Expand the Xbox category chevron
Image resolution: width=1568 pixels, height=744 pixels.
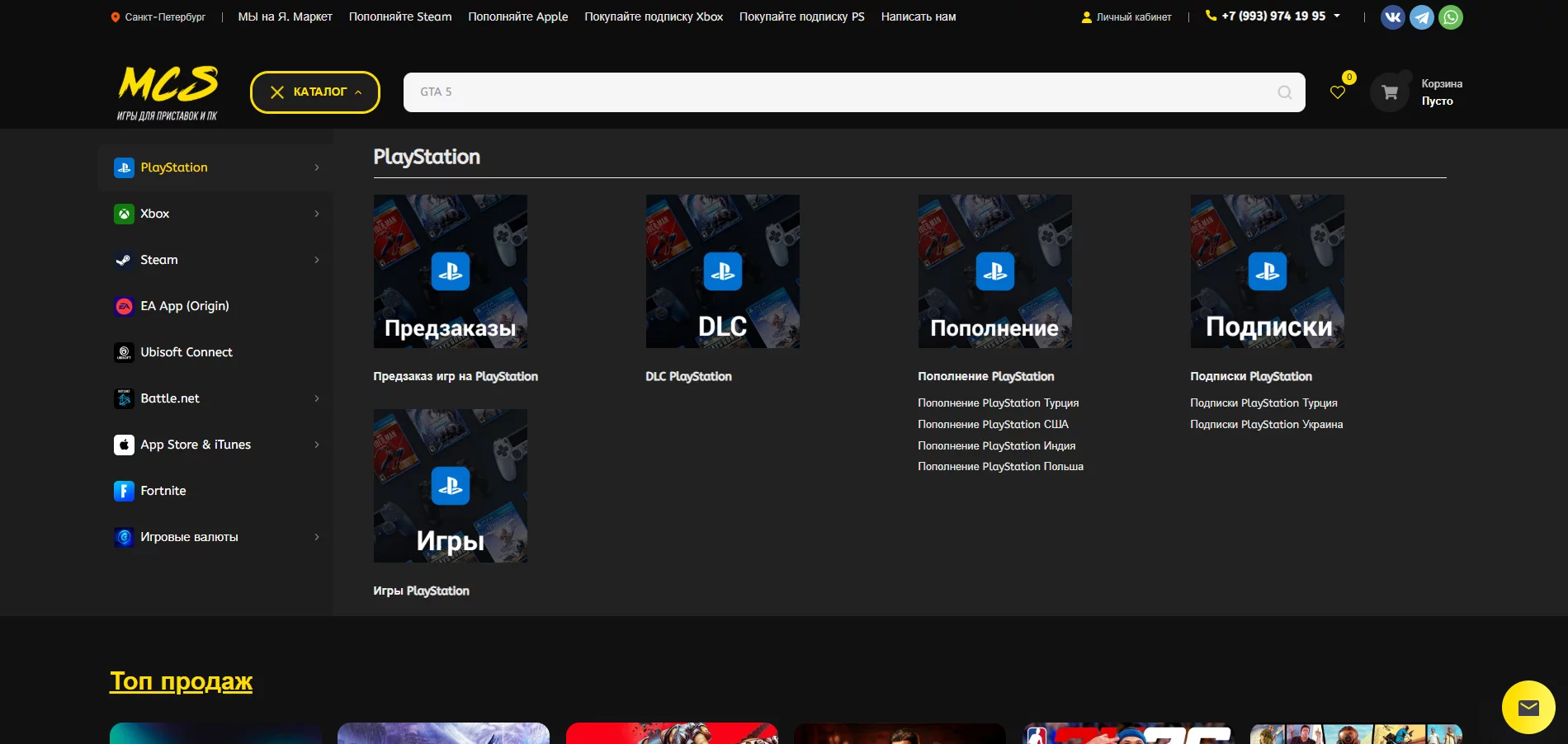[x=317, y=214]
